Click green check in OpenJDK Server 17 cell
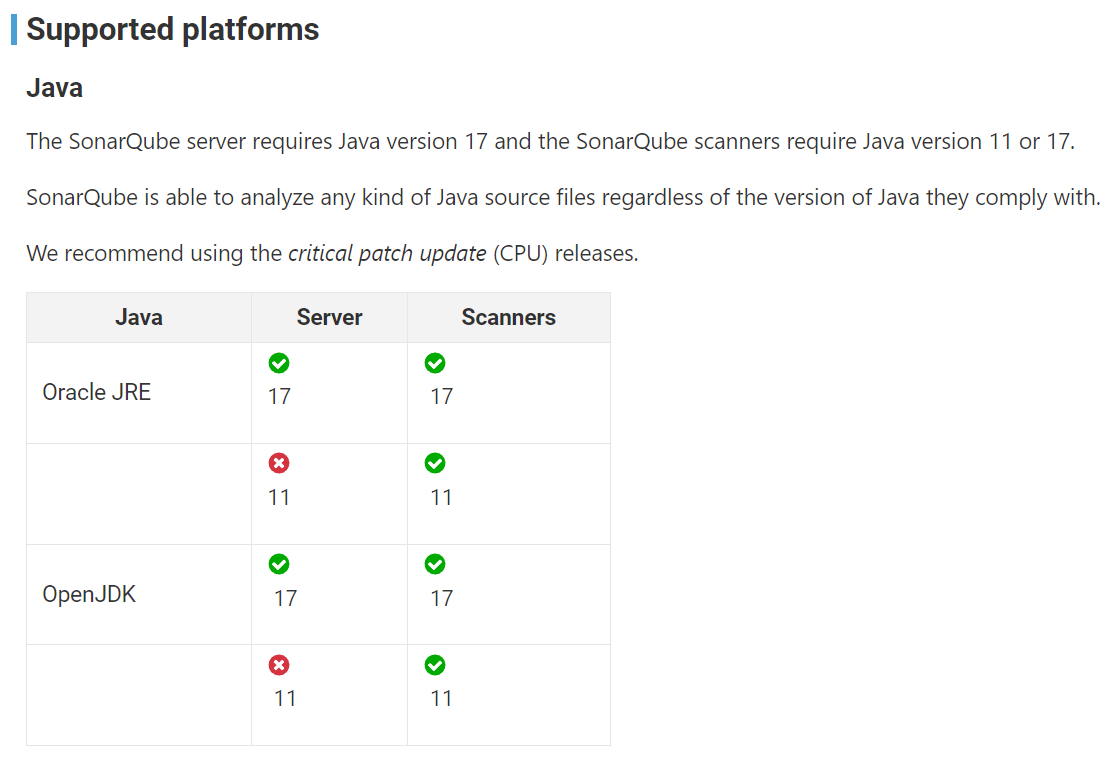 (279, 564)
